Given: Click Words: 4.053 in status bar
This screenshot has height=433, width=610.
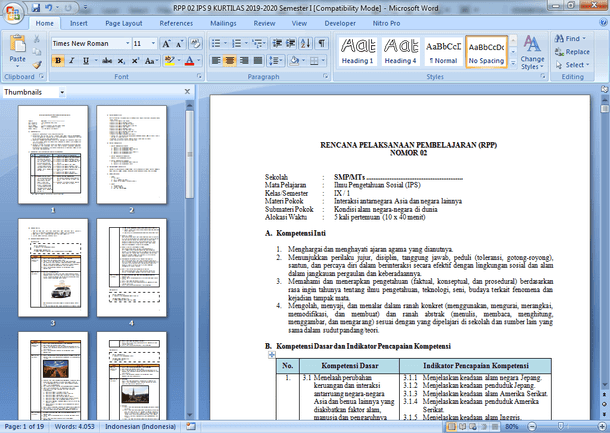Looking at the screenshot, I should click(74, 427).
